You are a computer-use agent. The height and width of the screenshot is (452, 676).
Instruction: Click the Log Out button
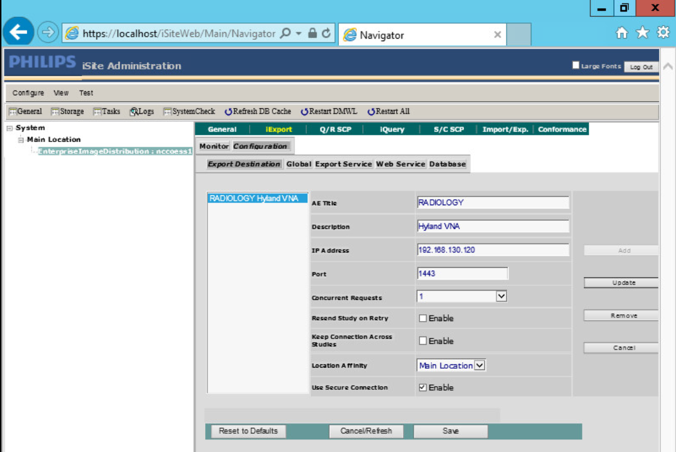coord(641,67)
